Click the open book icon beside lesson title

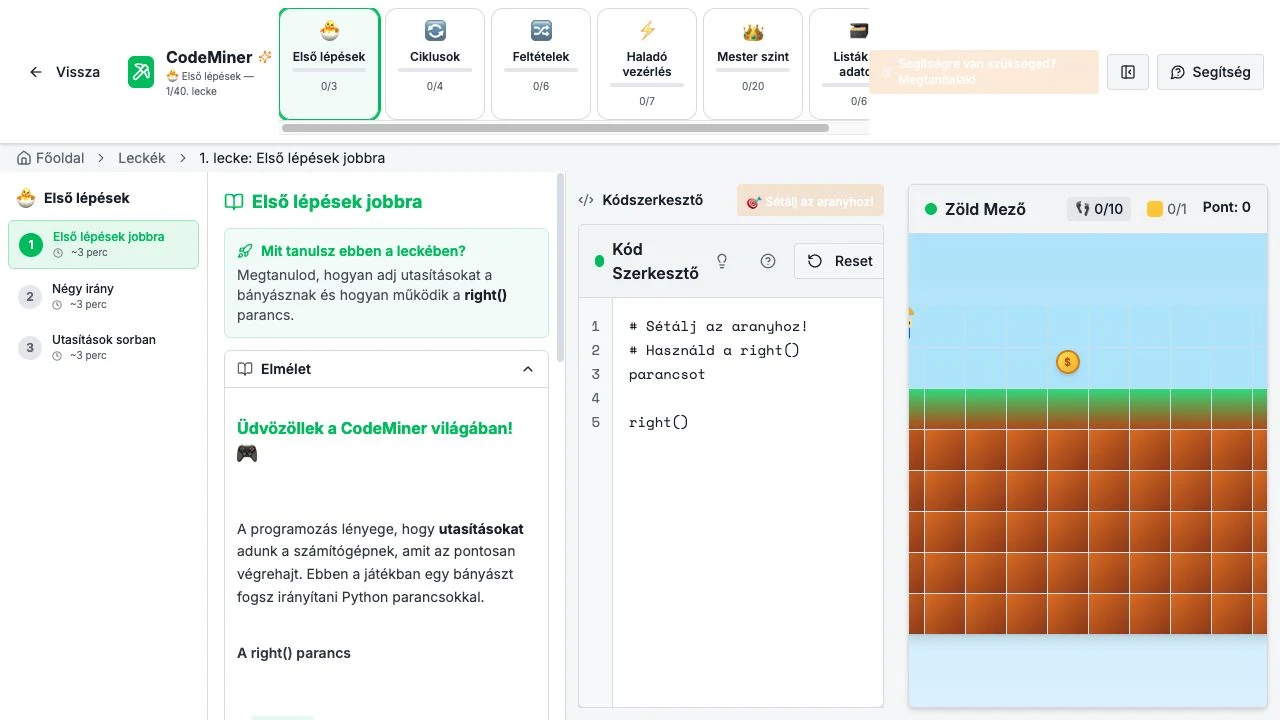(234, 202)
